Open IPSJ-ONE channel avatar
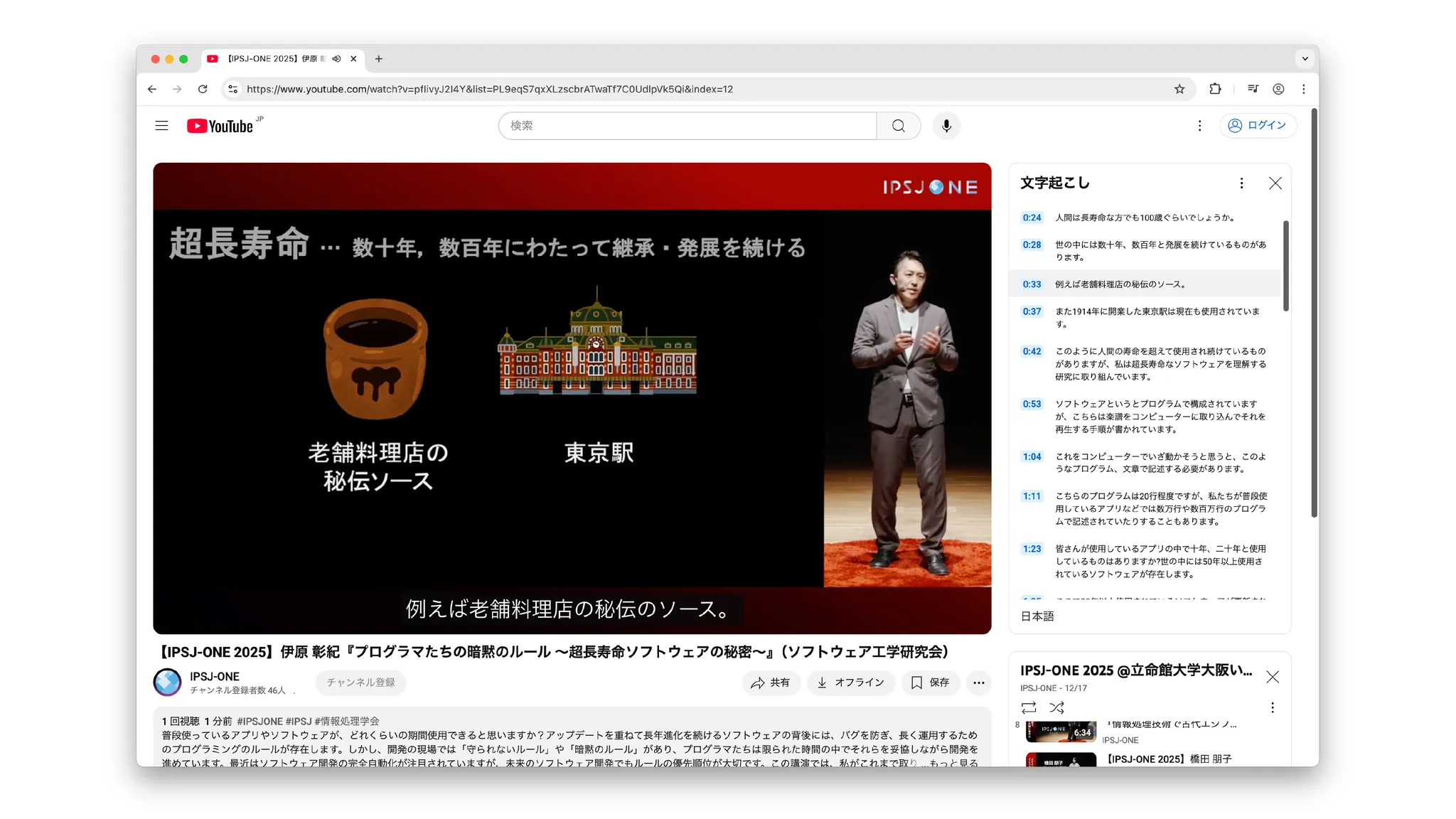Screen dimensions: 1456x819 click(168, 682)
